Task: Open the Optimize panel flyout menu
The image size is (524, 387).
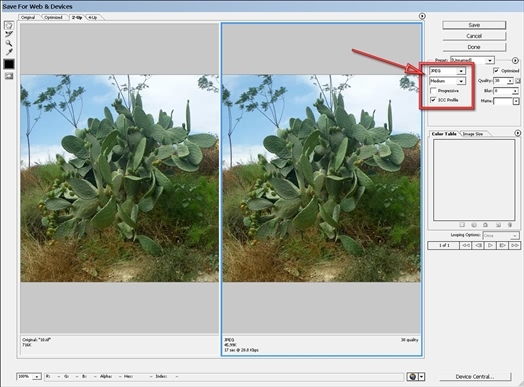Action: coord(515,60)
